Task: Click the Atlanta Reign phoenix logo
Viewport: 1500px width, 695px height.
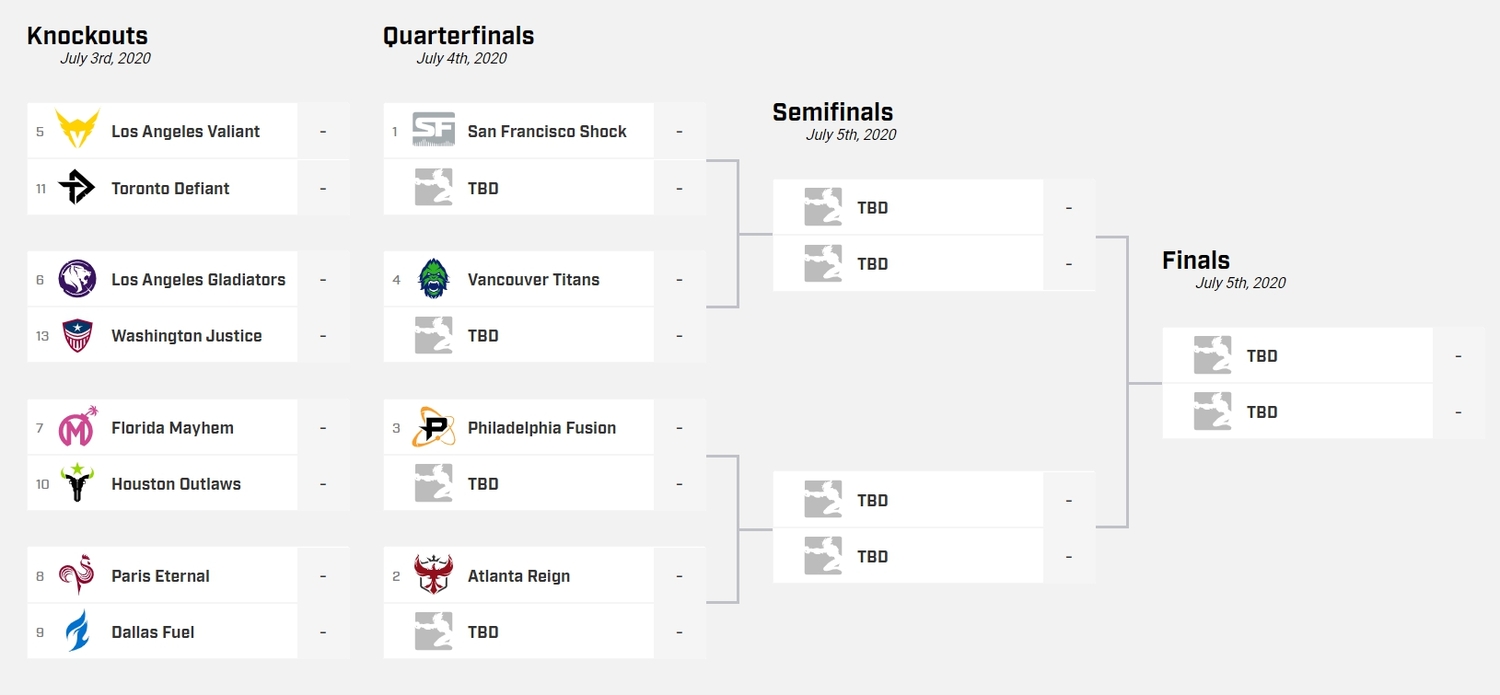Action: 433,576
